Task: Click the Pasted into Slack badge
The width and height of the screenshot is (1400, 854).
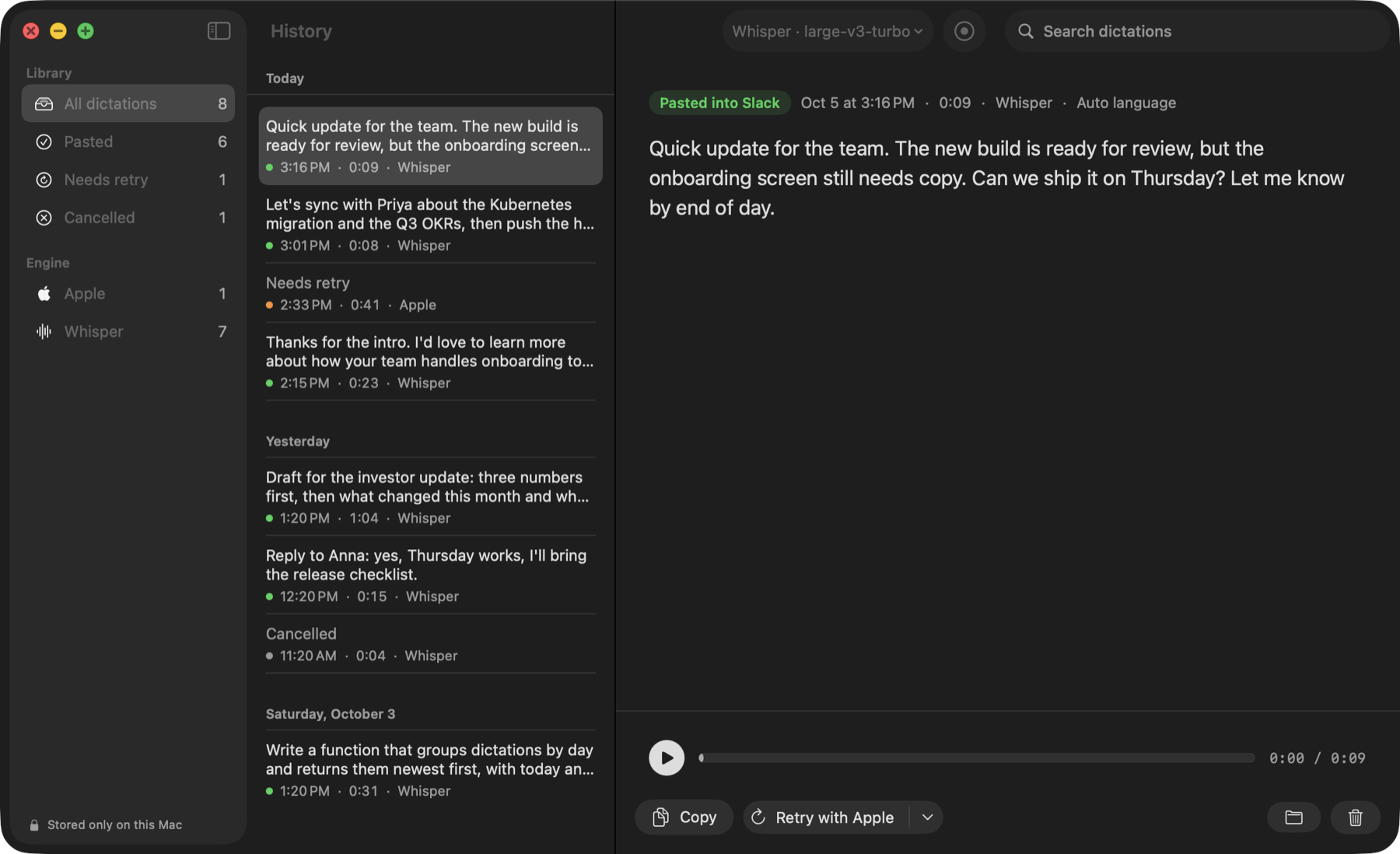Action: pos(719,103)
